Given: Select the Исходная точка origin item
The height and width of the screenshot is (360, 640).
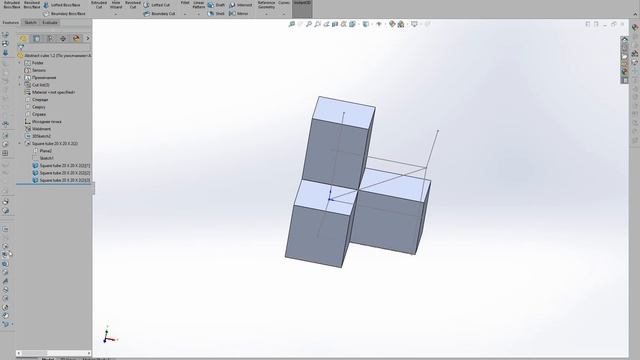Looking at the screenshot, I should pyautogui.click(x=47, y=122).
